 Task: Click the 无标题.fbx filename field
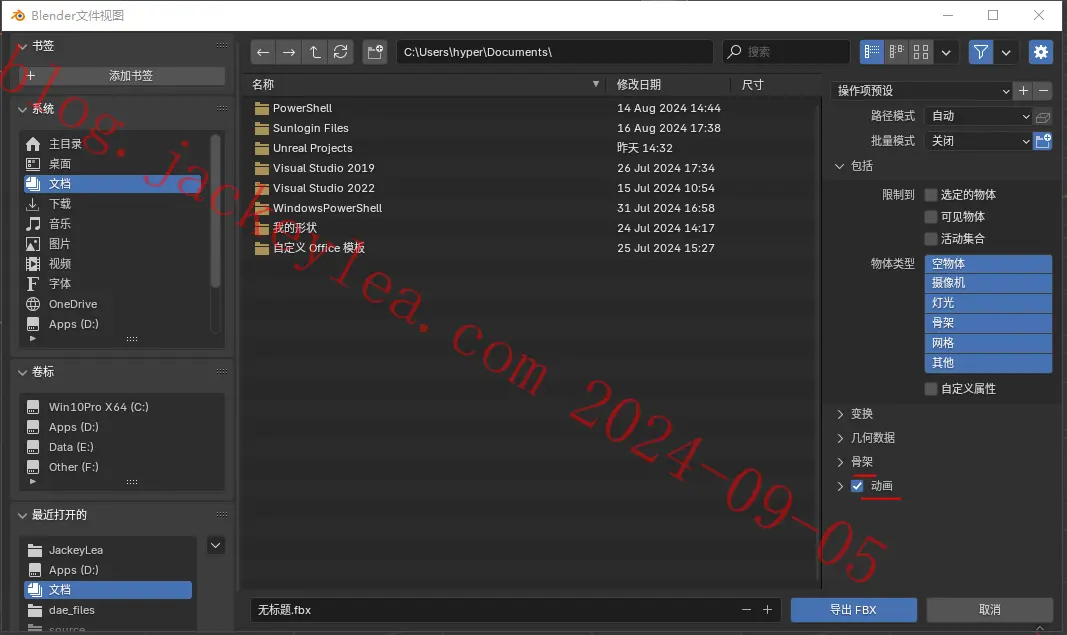point(497,610)
